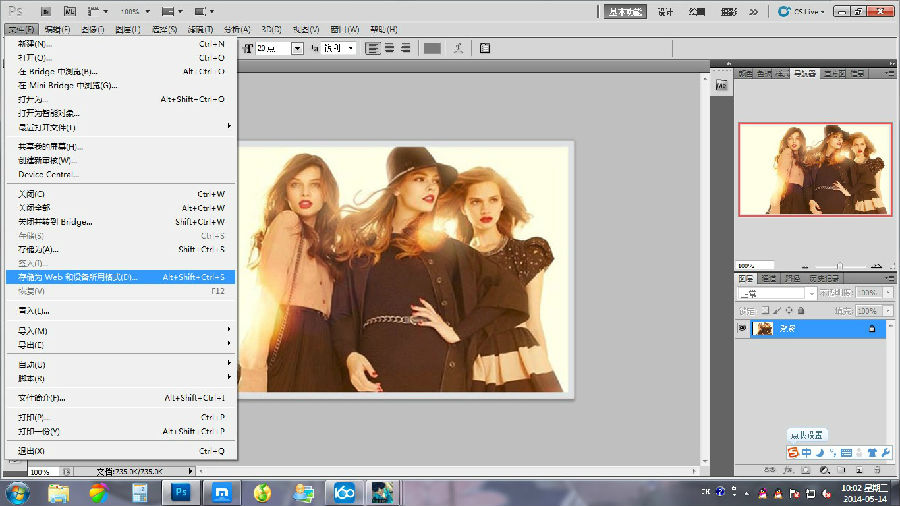
Task: Launch Mini Bridge from the Mb icon
Action: click(x=69, y=11)
